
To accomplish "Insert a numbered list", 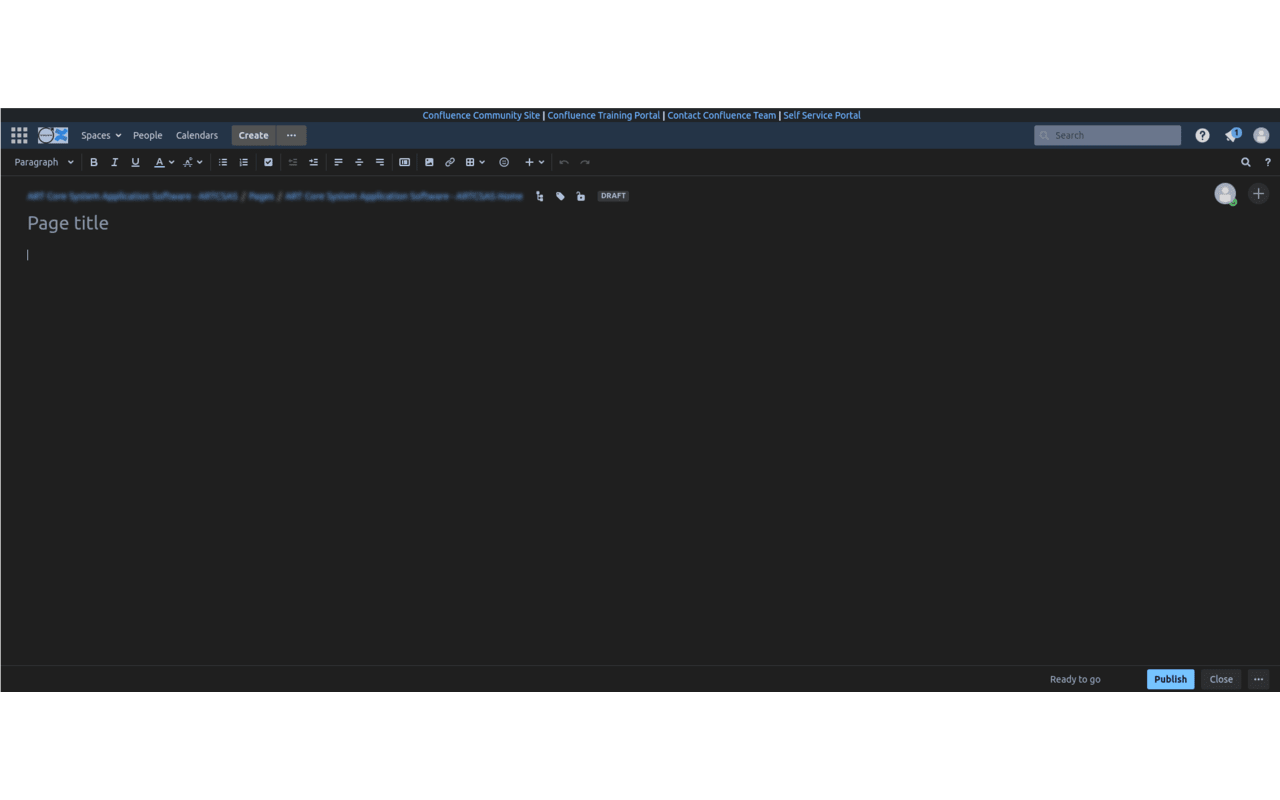I will (243, 162).
